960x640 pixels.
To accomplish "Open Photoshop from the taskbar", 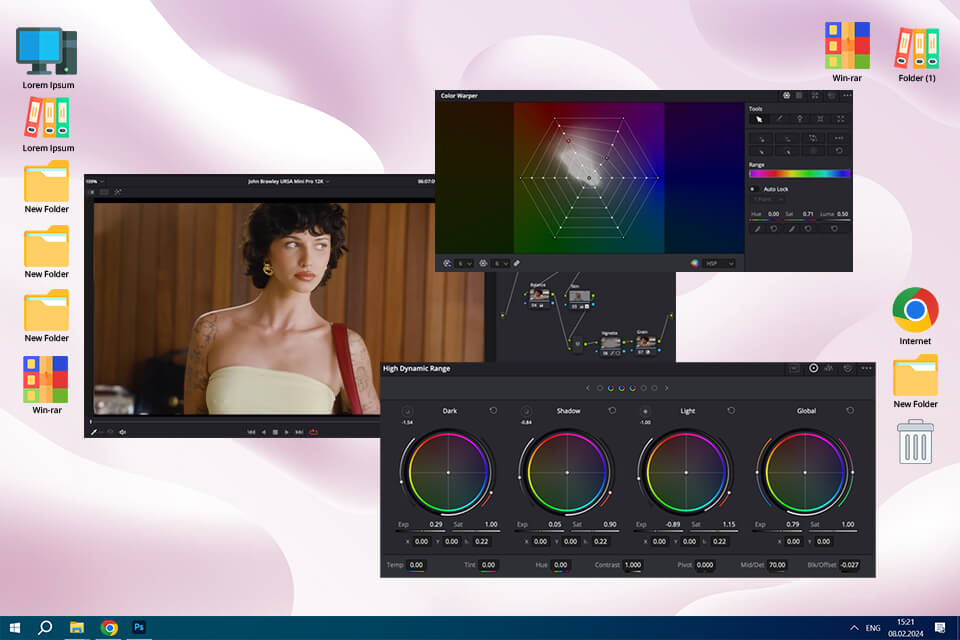I will coord(139,627).
